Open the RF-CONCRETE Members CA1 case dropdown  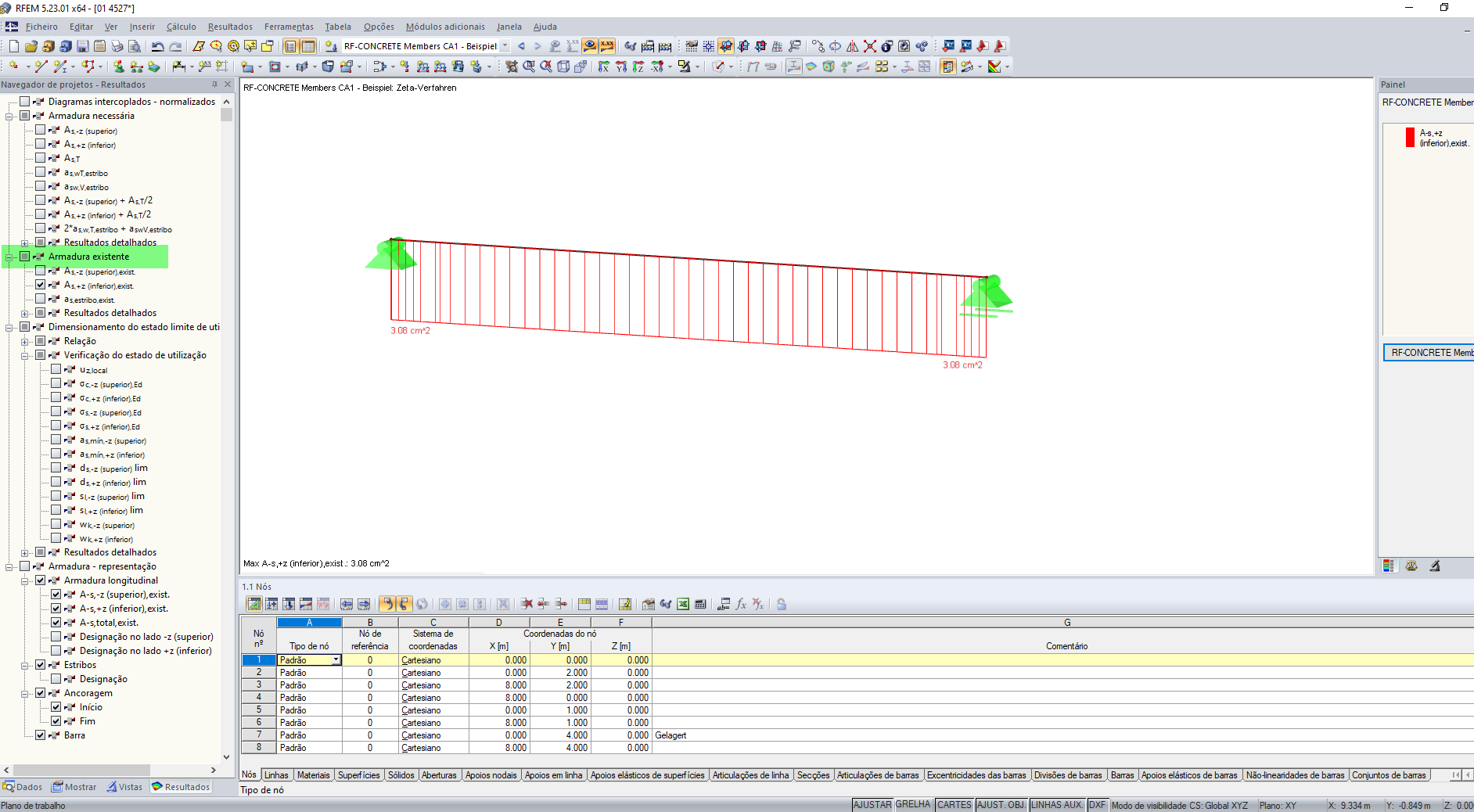tap(505, 46)
